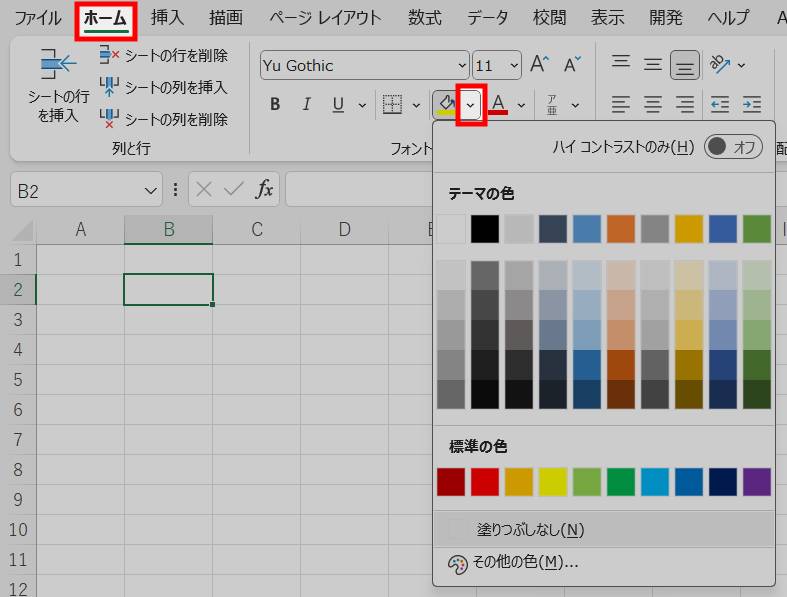Increase the font size with the larger A
Viewport: 787px width, 597px height.
pos(540,64)
